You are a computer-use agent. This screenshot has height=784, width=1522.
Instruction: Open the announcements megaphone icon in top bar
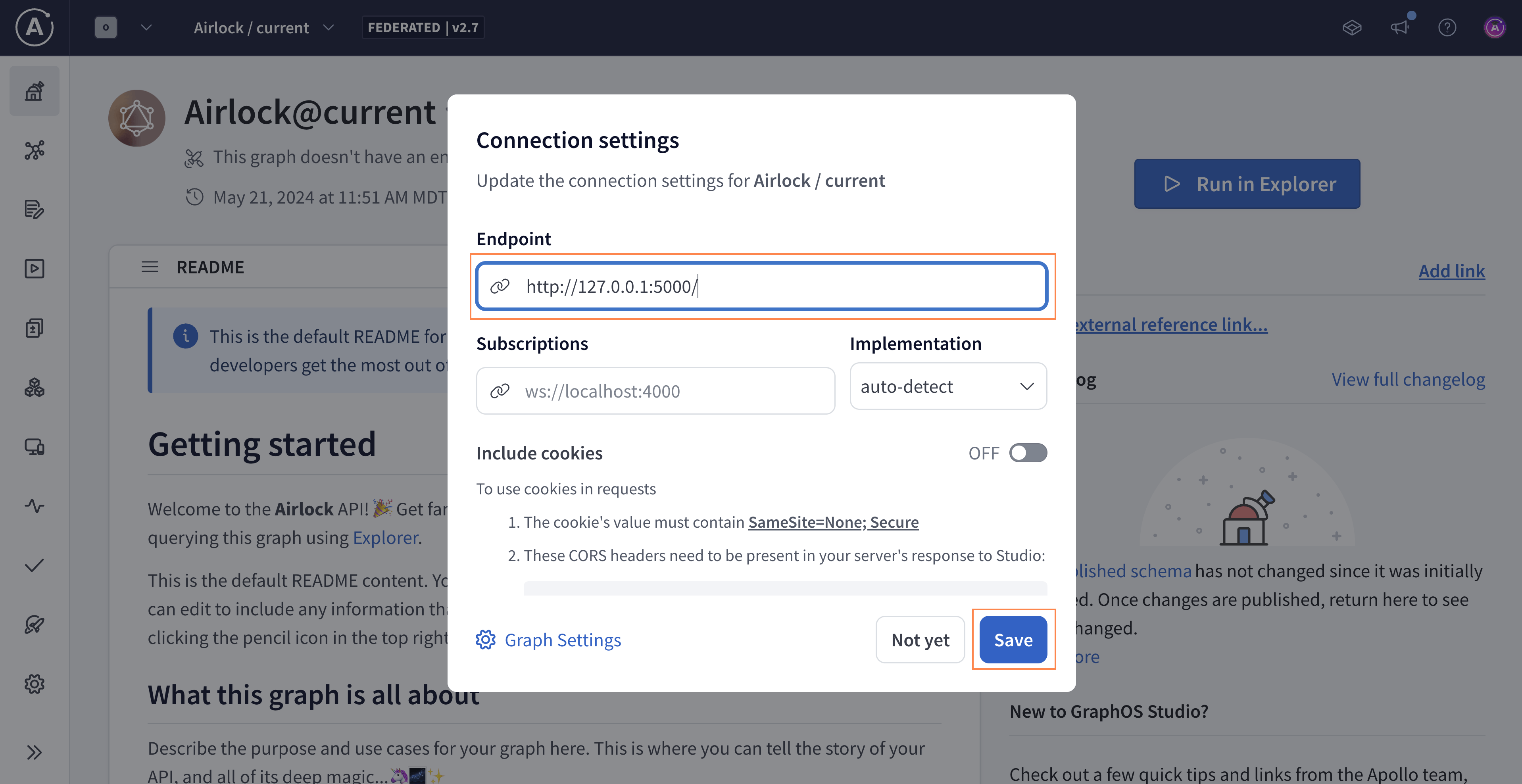point(1400,28)
